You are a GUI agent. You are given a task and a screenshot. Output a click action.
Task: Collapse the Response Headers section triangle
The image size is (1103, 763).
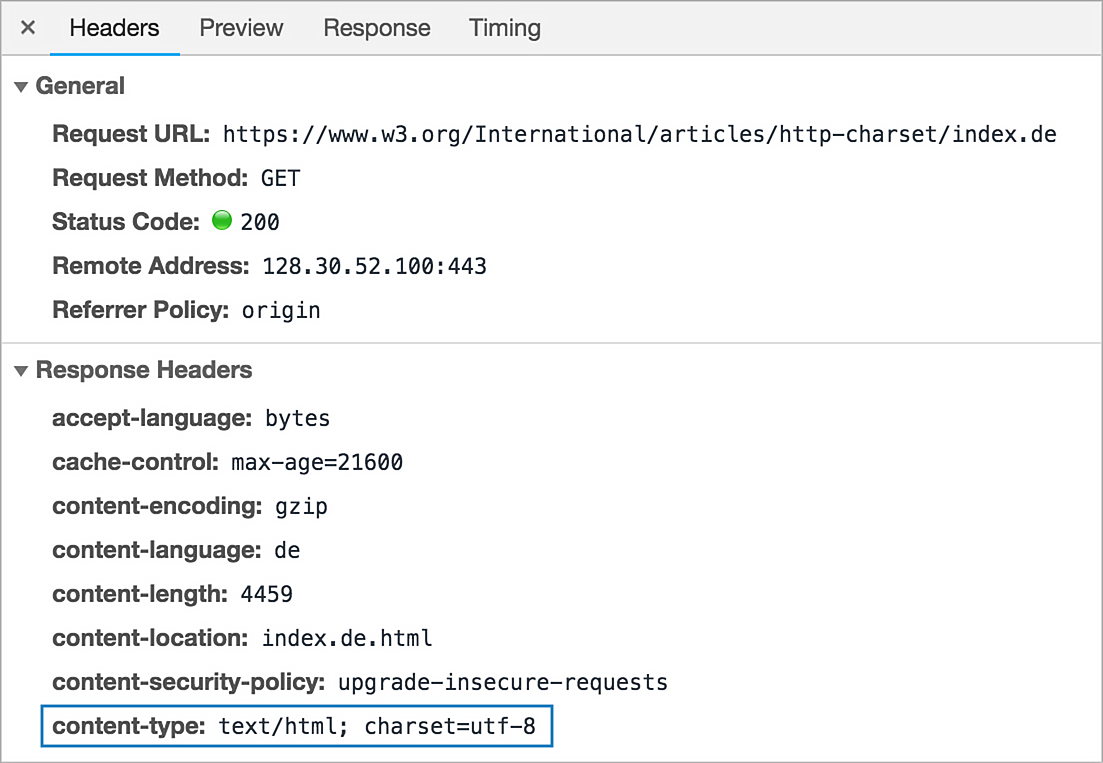(x=21, y=371)
